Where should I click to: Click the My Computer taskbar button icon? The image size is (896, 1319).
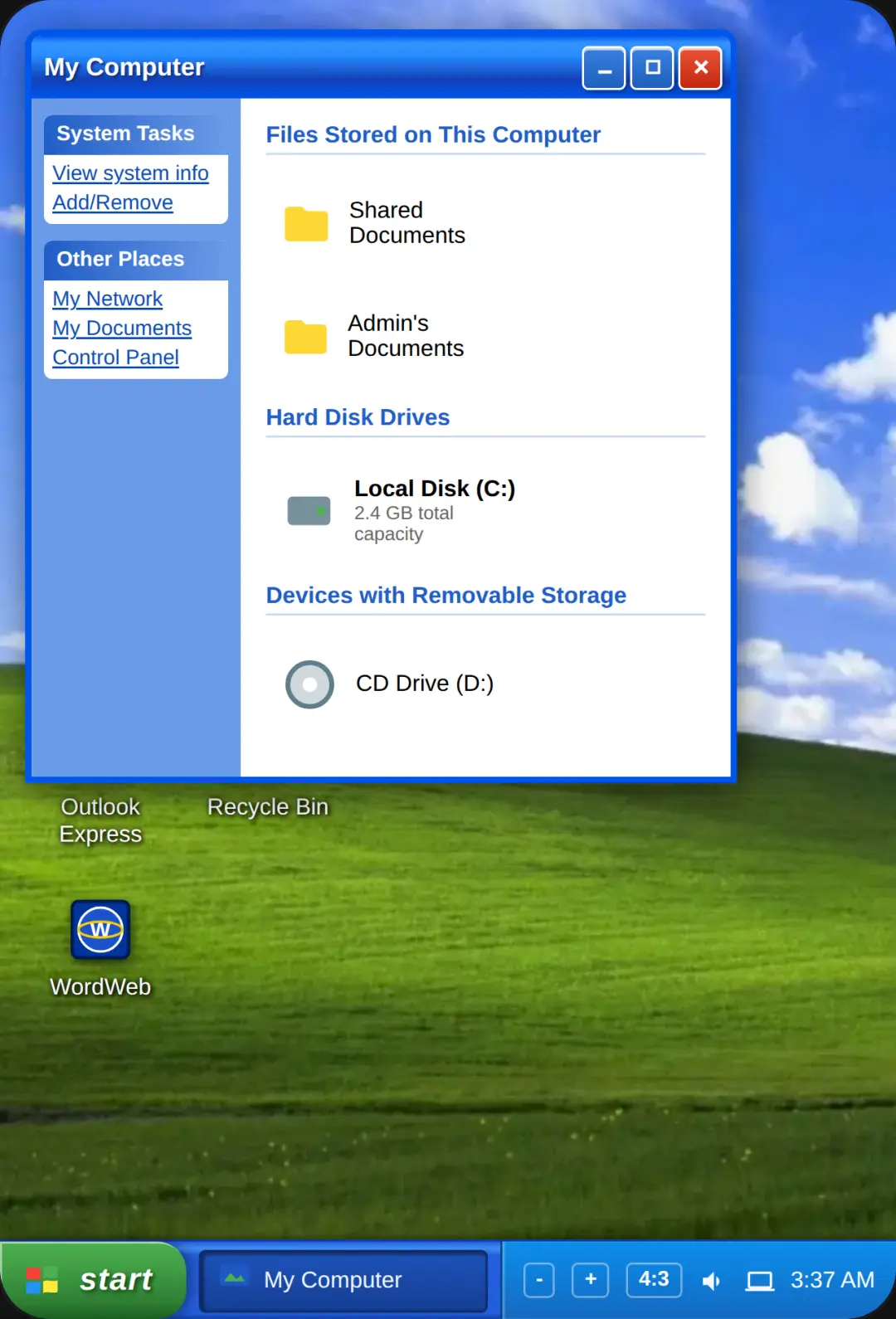click(x=235, y=1278)
